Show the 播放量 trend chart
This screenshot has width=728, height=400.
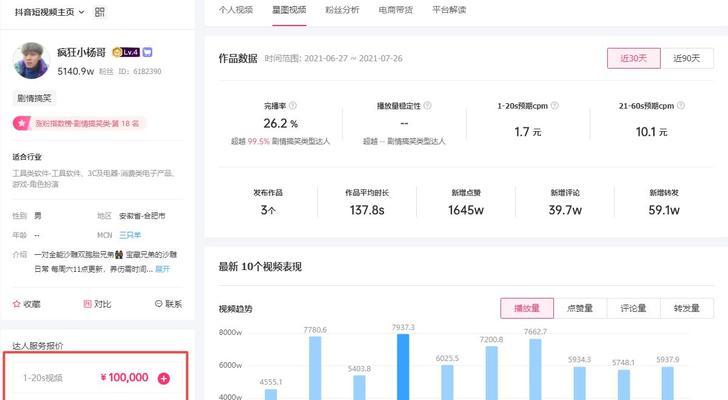click(x=527, y=308)
